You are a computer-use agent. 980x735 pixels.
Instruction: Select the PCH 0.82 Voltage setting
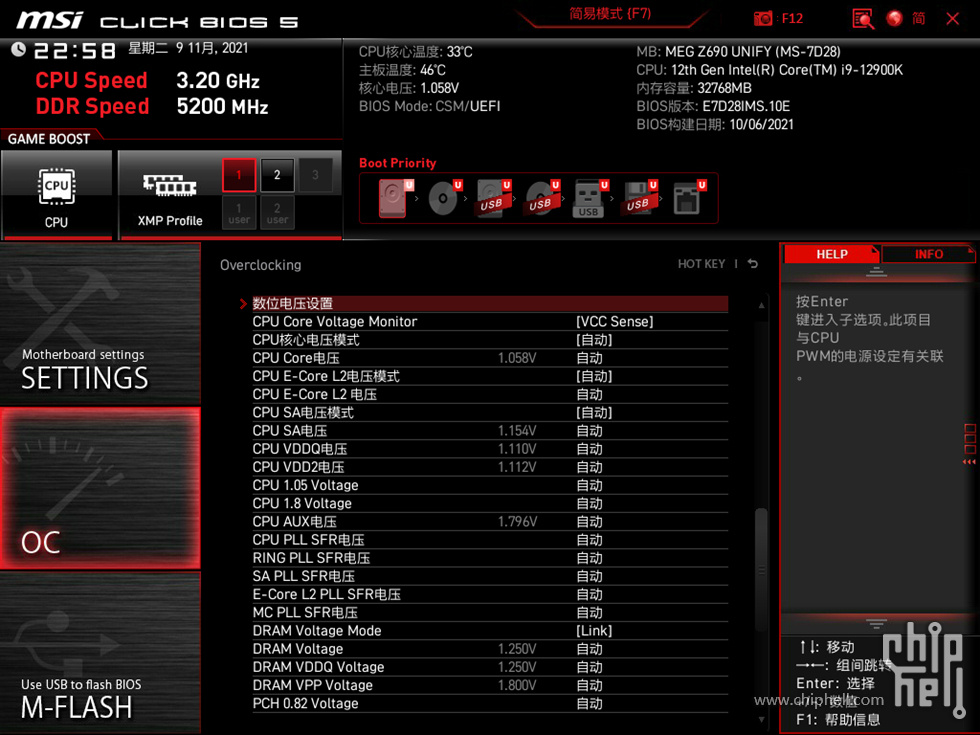(x=490, y=702)
